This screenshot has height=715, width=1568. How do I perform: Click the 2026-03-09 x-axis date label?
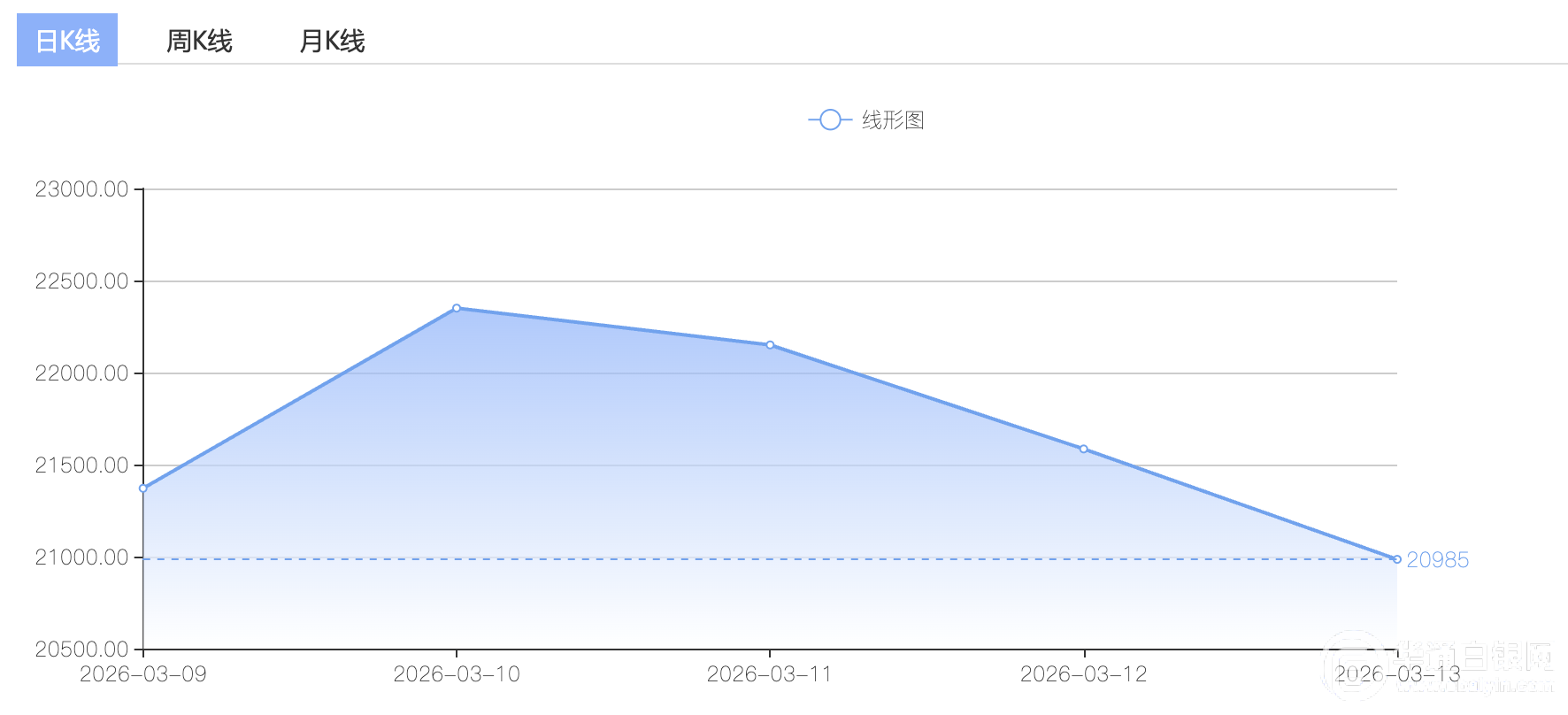(143, 674)
